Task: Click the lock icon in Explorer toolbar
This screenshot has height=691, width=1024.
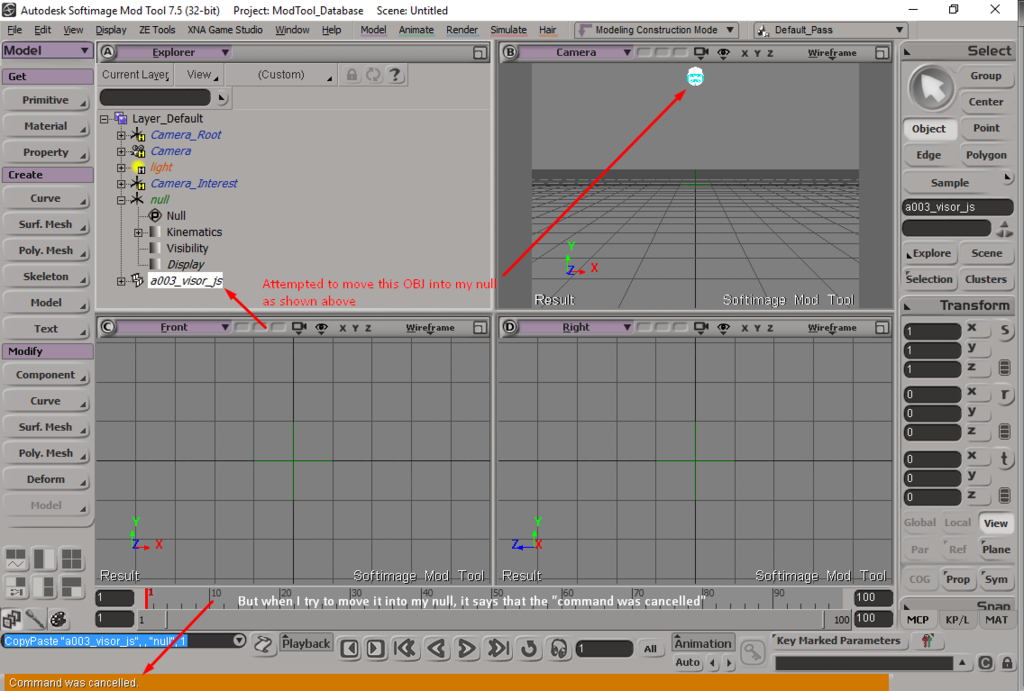Action: pyautogui.click(x=352, y=74)
